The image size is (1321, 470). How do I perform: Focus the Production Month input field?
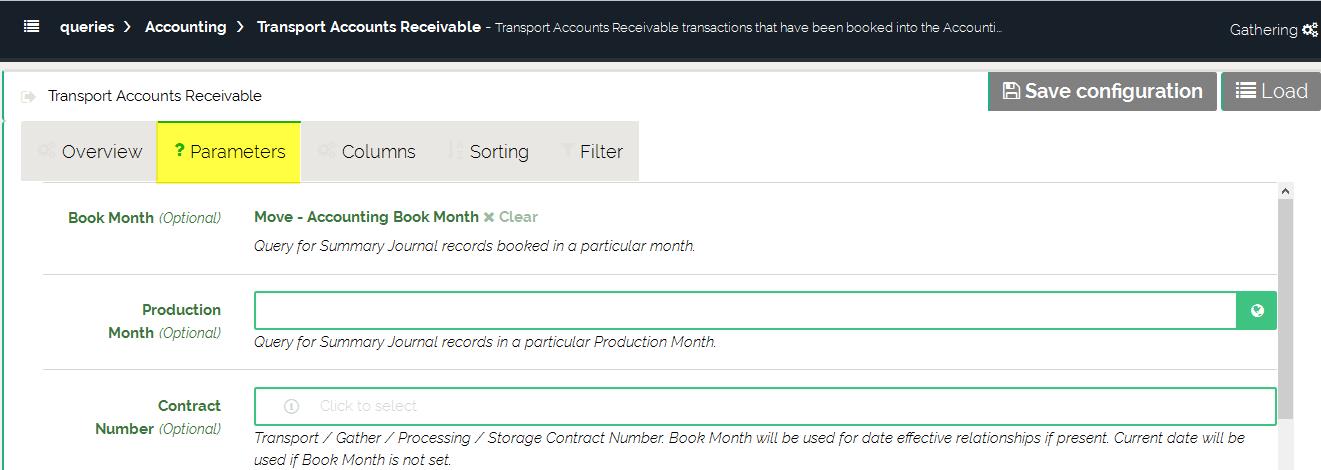745,311
